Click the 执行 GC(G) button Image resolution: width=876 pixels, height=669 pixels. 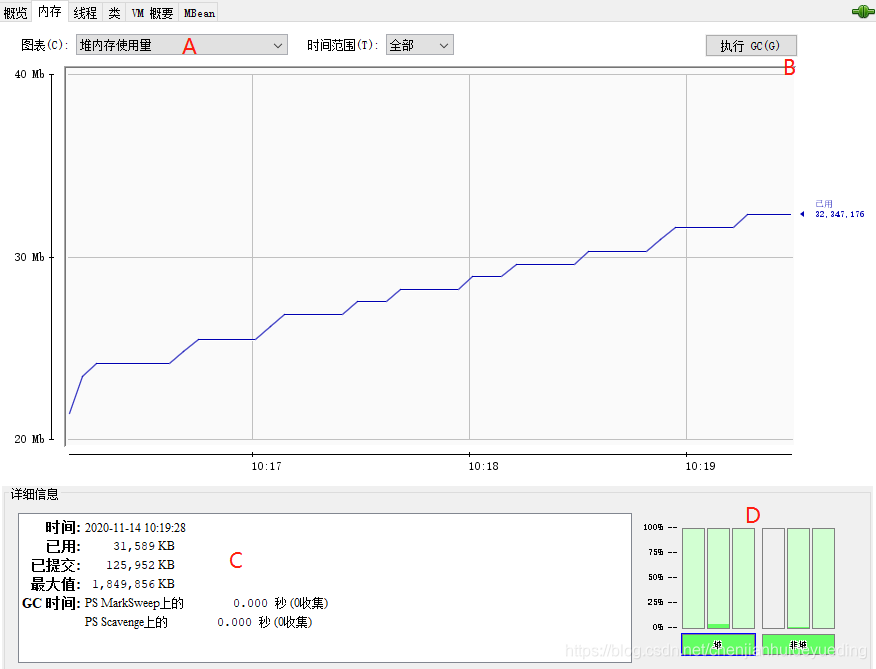click(x=751, y=46)
